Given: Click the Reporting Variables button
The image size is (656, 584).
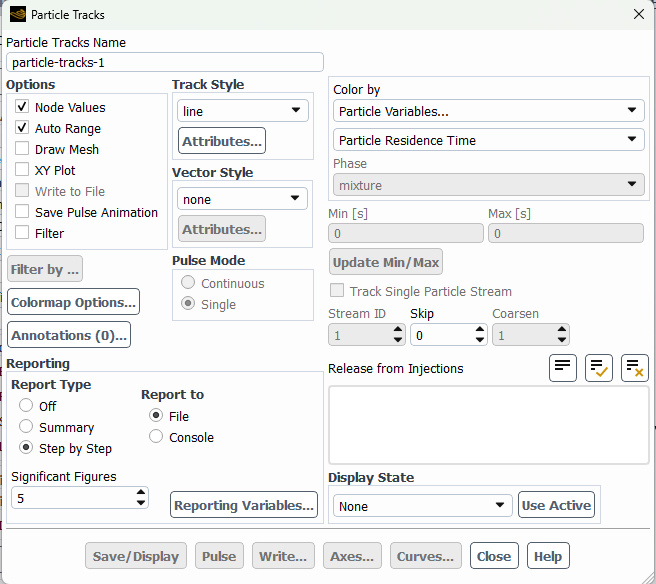Looking at the screenshot, I should 244,505.
